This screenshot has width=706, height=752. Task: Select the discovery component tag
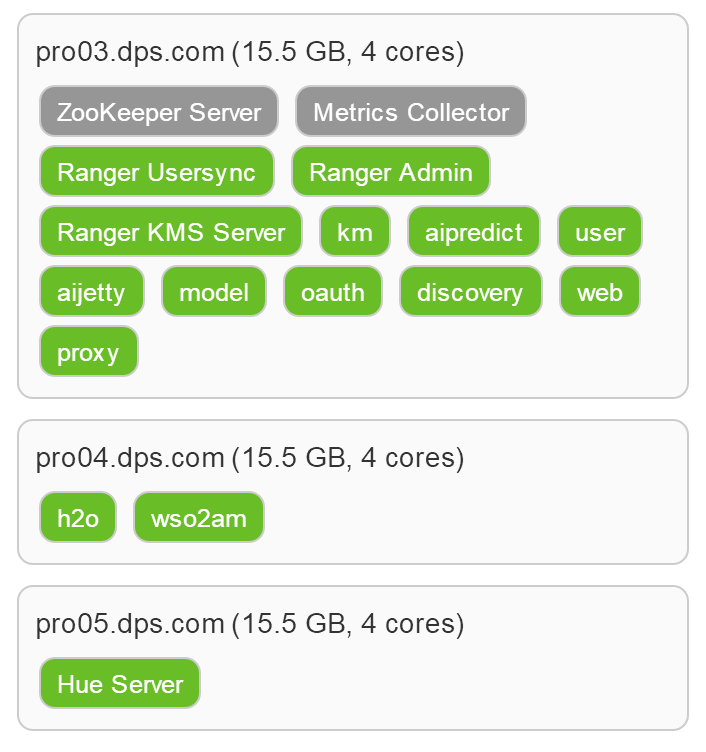pyautogui.click(x=471, y=291)
